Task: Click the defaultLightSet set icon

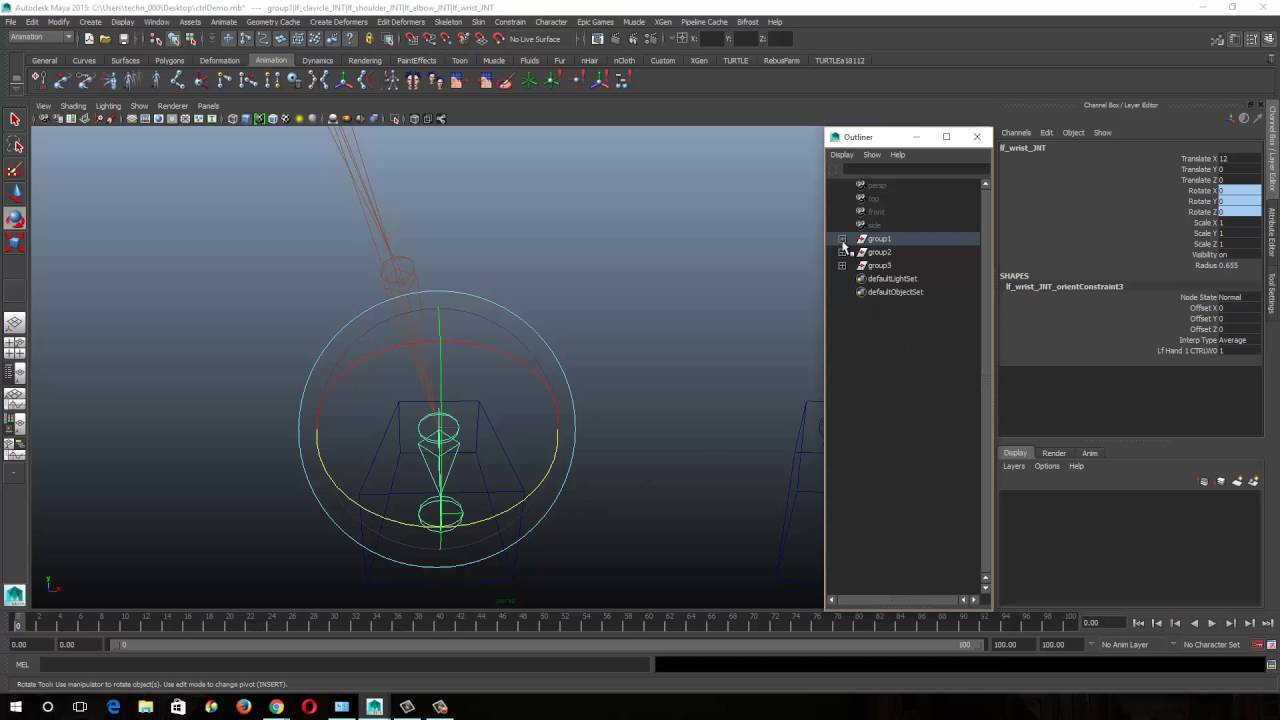Action: point(861,279)
